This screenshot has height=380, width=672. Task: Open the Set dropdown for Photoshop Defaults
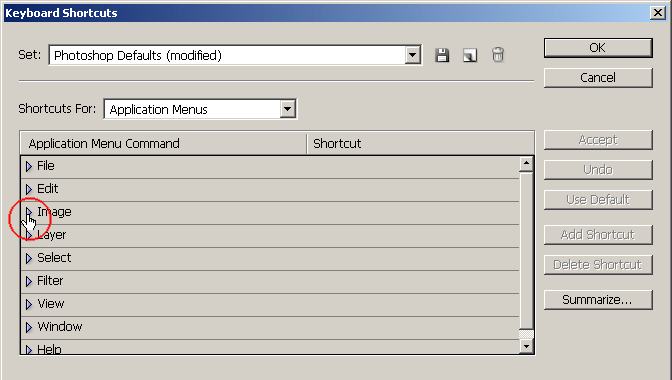(412, 55)
